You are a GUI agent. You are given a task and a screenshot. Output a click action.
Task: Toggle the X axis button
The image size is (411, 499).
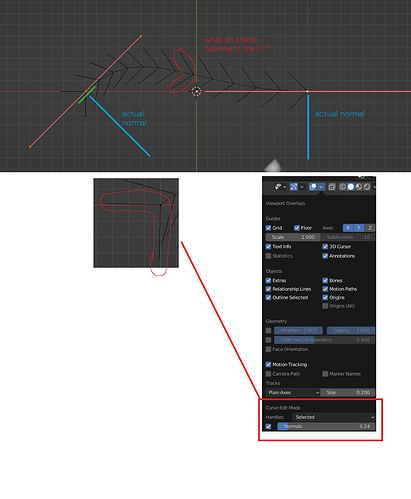pyautogui.click(x=348, y=228)
